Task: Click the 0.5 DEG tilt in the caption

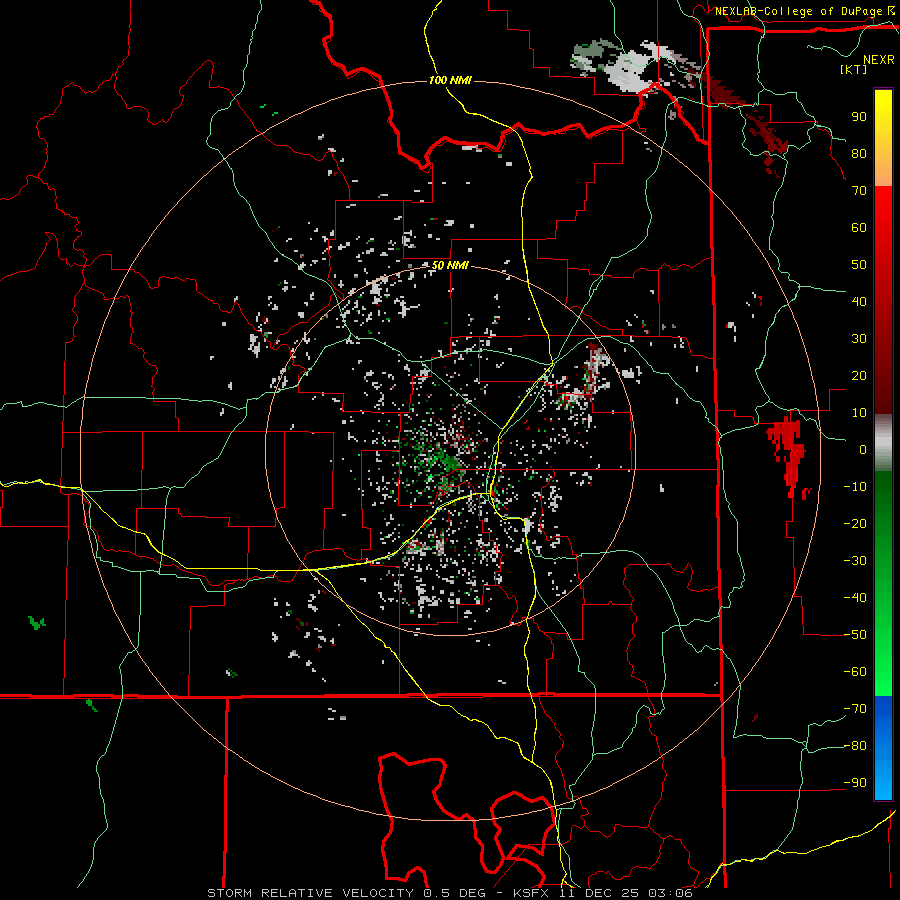Action: [455, 893]
